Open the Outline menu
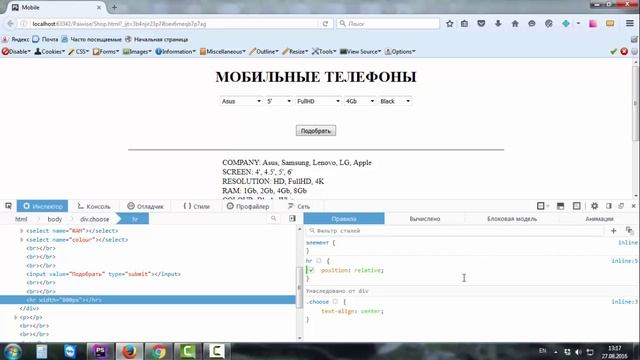This screenshot has width=640, height=360. 264,51
